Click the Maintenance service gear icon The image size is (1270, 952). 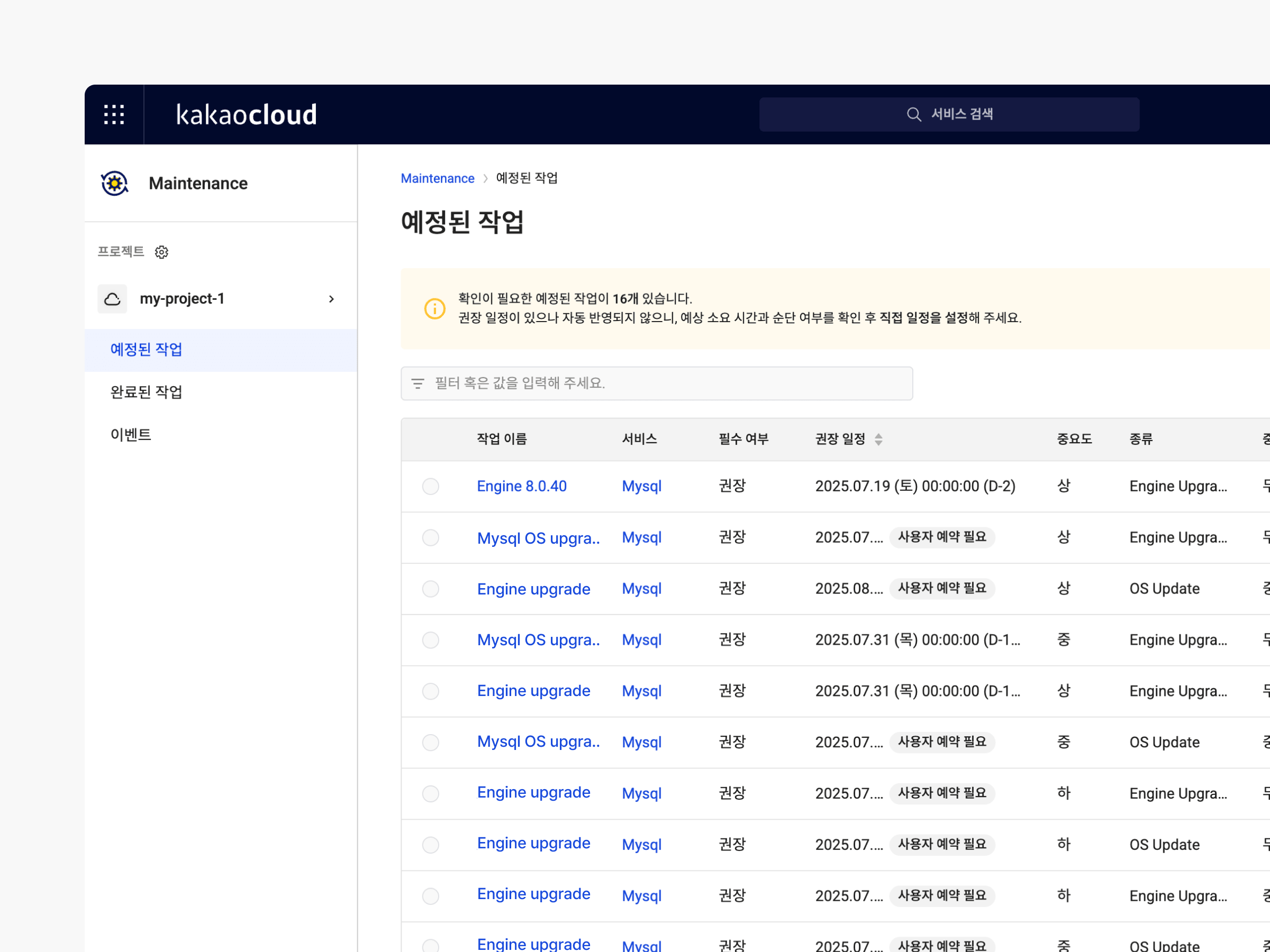click(114, 183)
